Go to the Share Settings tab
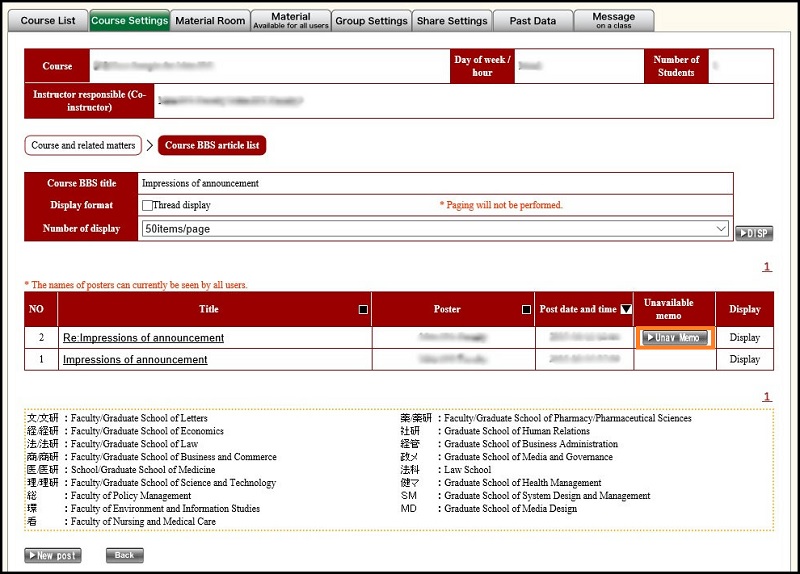The height and width of the screenshot is (574, 800). pyautogui.click(x=452, y=20)
